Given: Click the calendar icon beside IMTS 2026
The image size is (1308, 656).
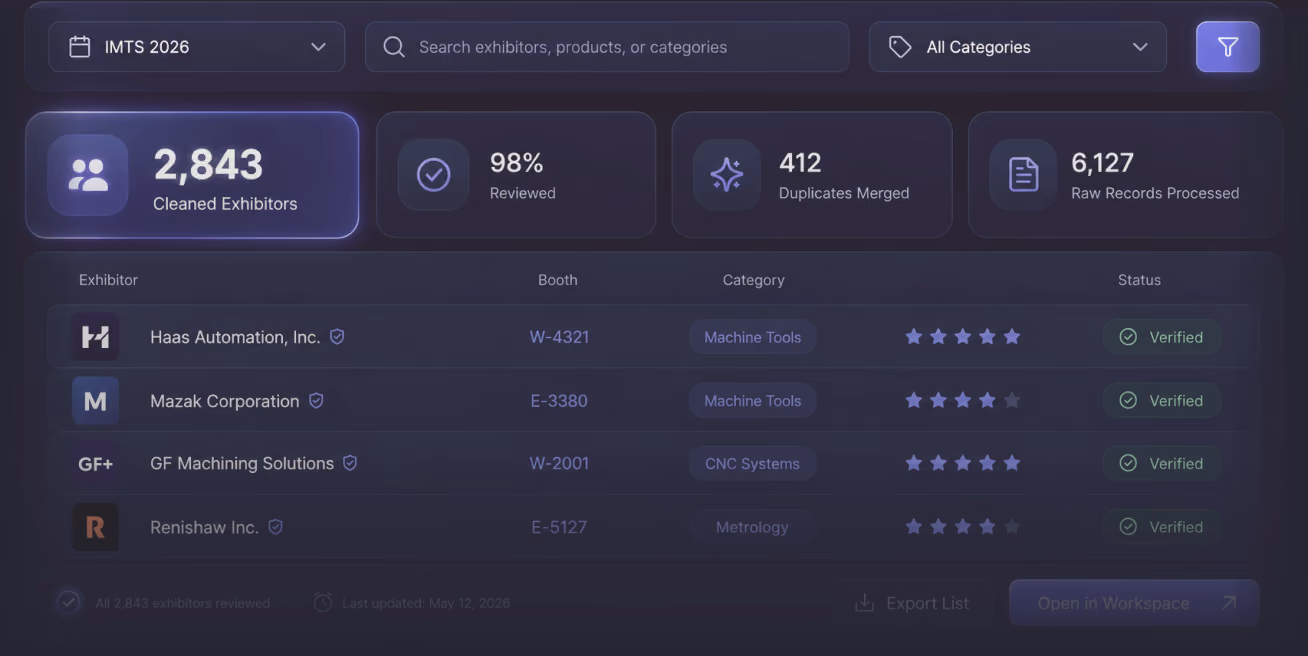Looking at the screenshot, I should pyautogui.click(x=80, y=47).
